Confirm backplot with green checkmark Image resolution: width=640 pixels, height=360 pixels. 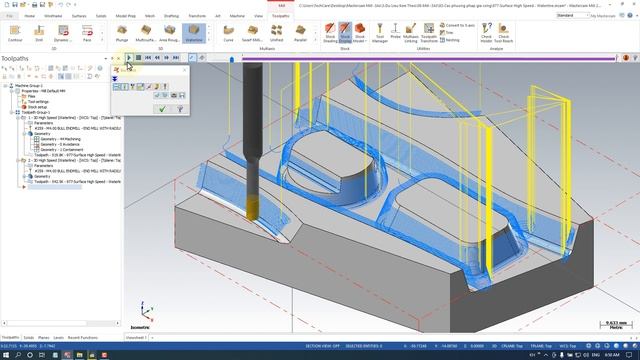(x=162, y=109)
